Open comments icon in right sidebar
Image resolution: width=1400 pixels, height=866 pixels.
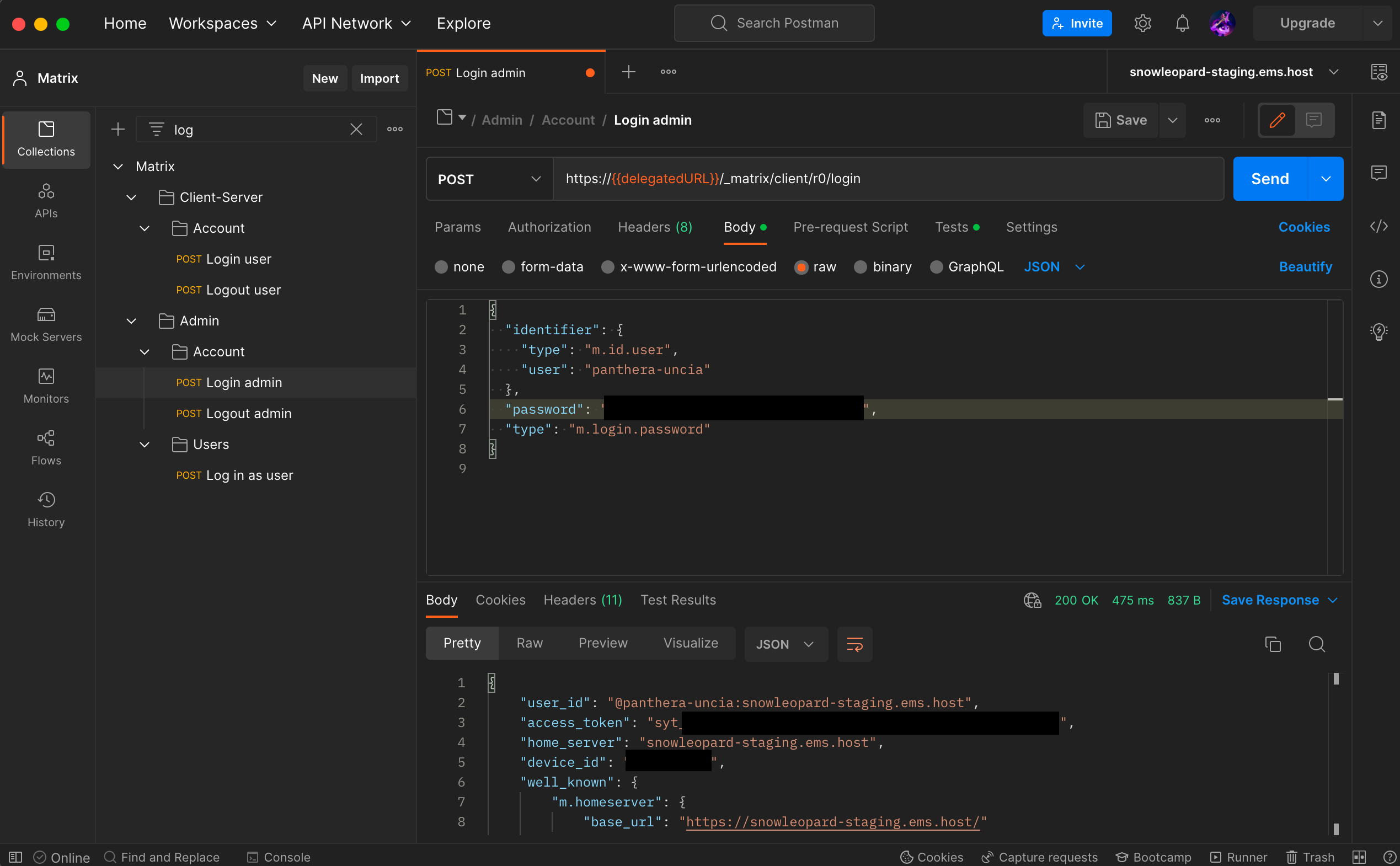pyautogui.click(x=1378, y=173)
